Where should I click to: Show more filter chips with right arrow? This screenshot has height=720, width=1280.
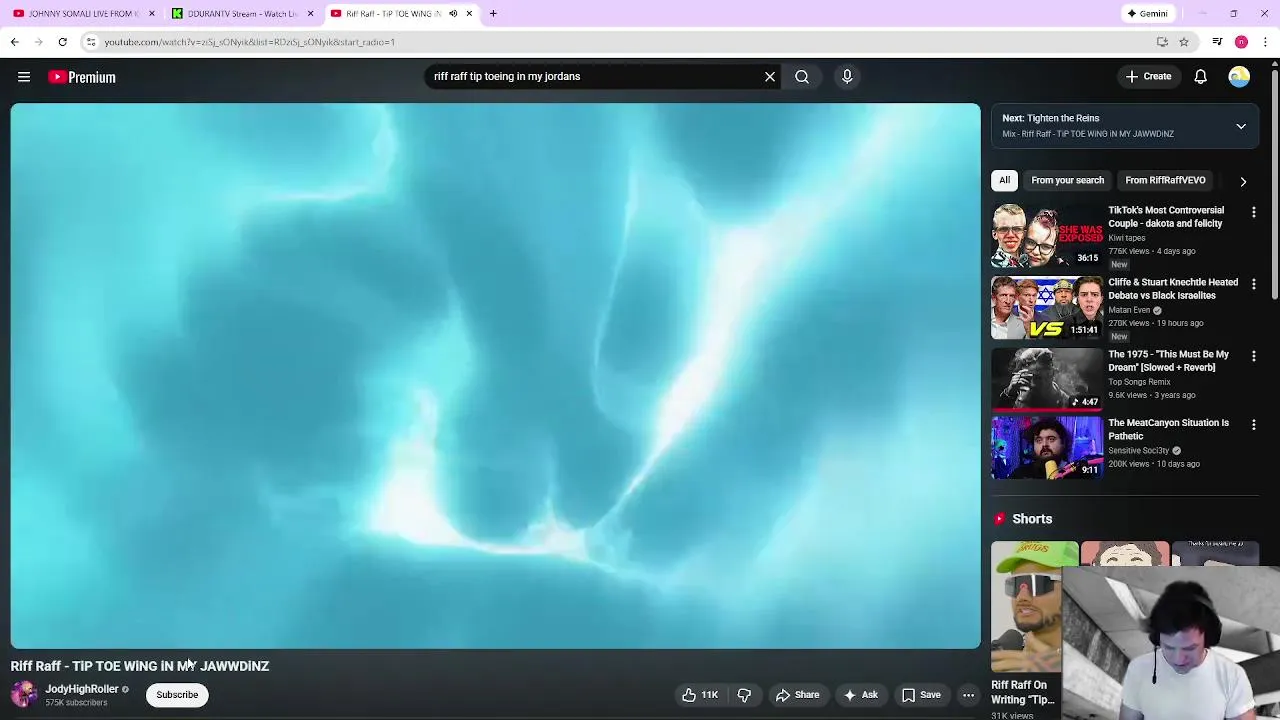coord(1243,181)
